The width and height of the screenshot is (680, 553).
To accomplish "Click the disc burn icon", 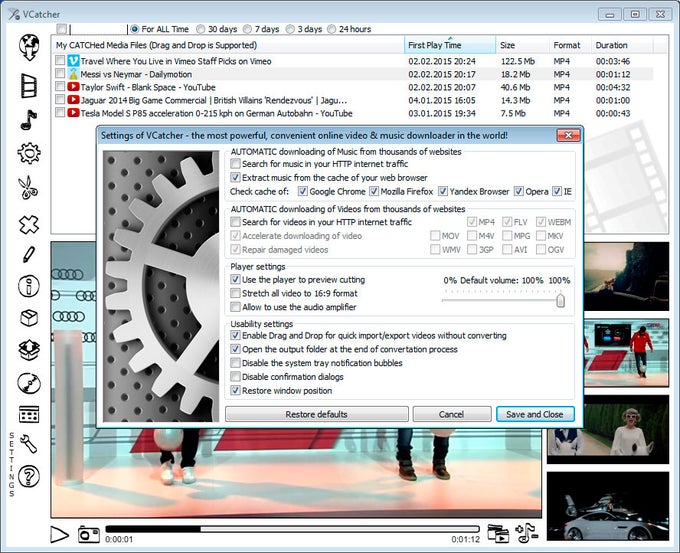I will pos(29,383).
